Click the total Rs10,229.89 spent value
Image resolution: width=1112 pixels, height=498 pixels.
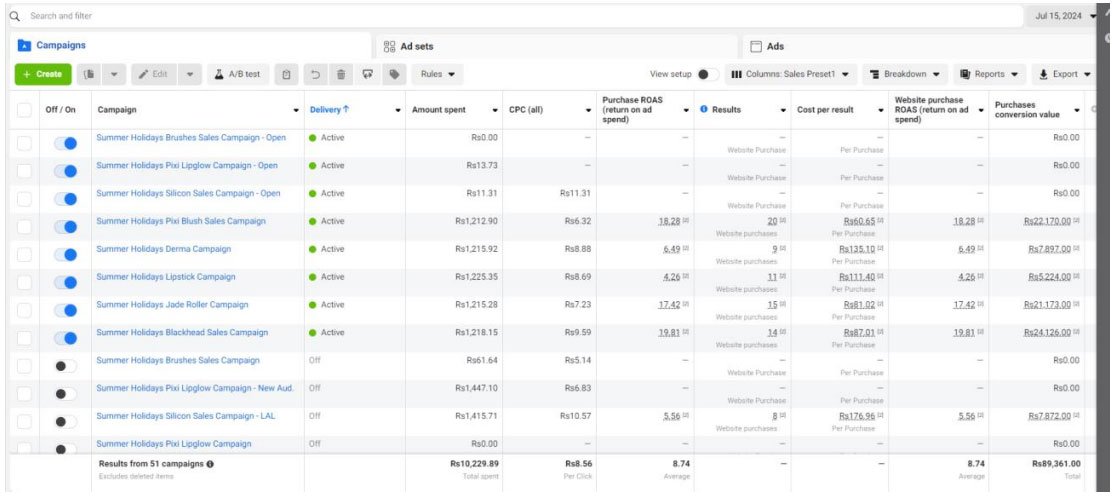coord(474,463)
